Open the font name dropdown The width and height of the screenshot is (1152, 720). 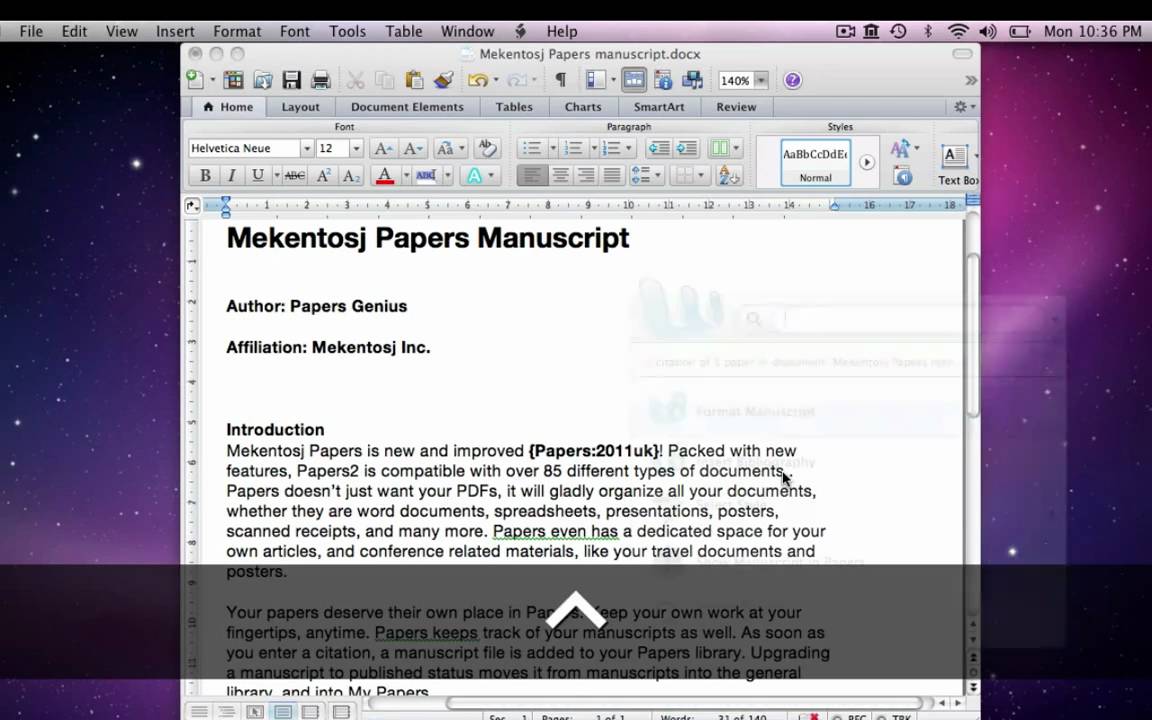(306, 148)
